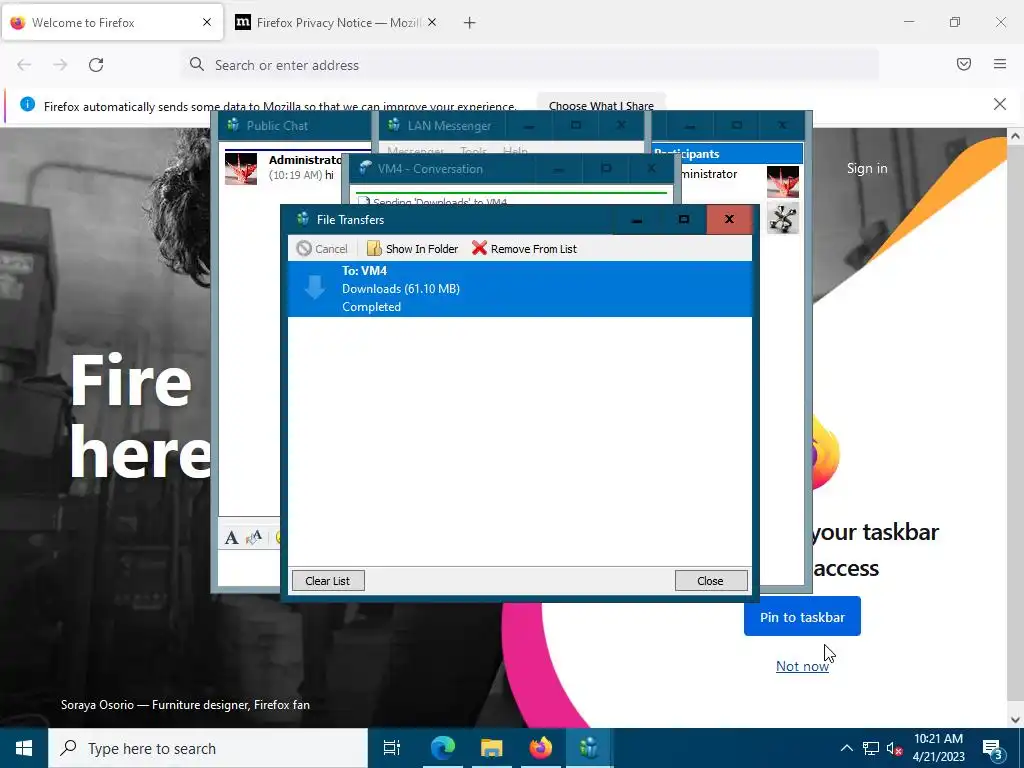
Task: Click Sign in on the Firefox welcome page
Action: (x=867, y=168)
